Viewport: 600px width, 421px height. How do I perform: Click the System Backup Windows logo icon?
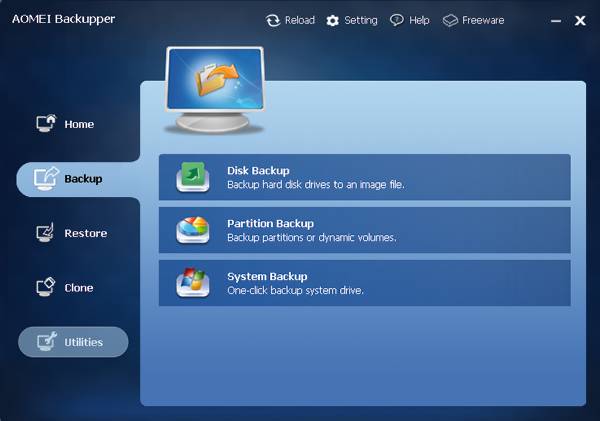tap(193, 282)
